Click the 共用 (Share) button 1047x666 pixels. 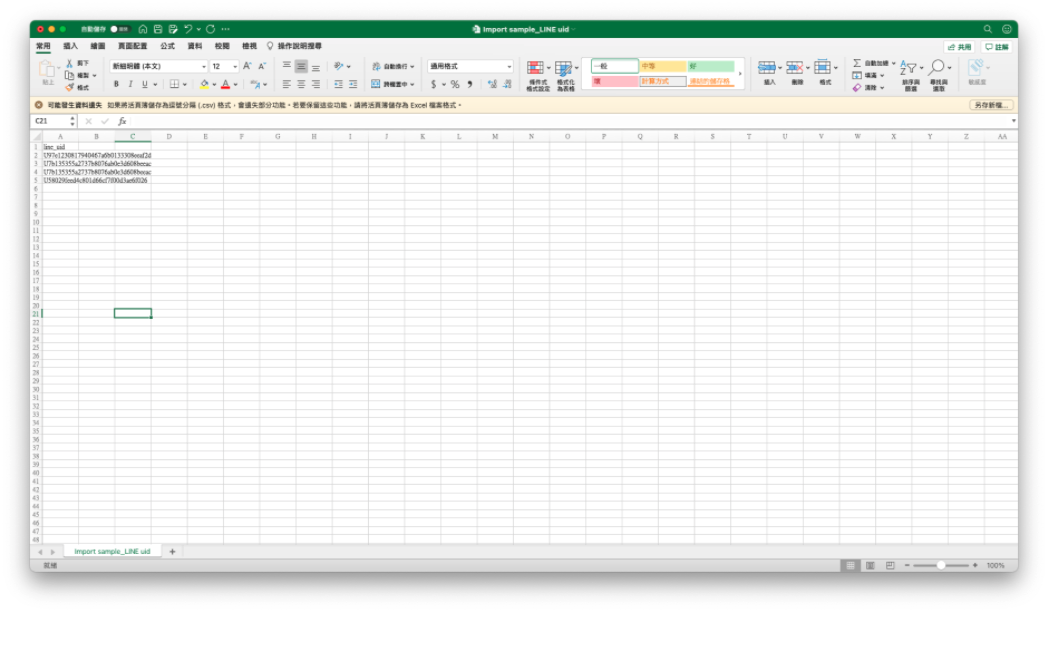[959, 47]
